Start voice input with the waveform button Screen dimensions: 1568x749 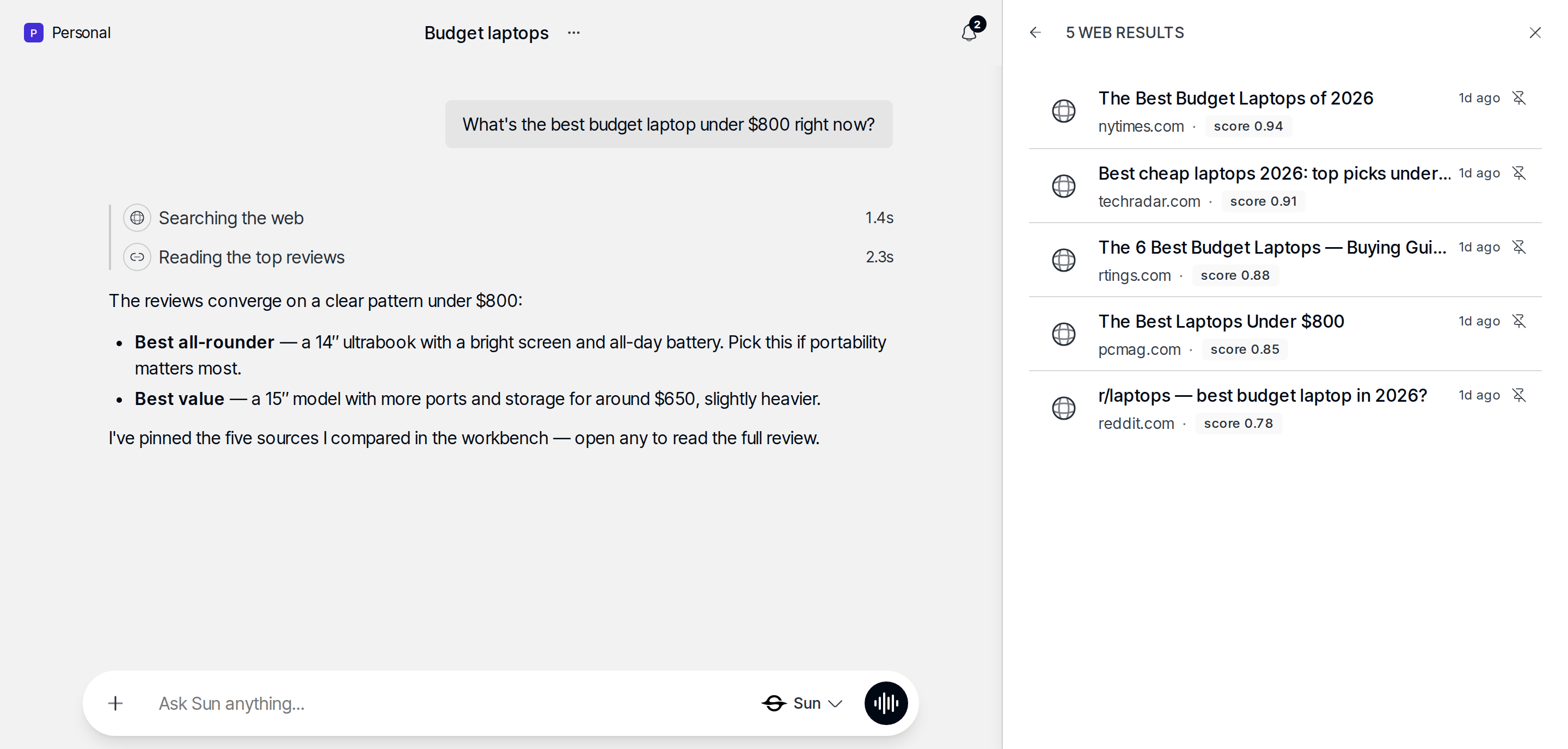click(886, 703)
